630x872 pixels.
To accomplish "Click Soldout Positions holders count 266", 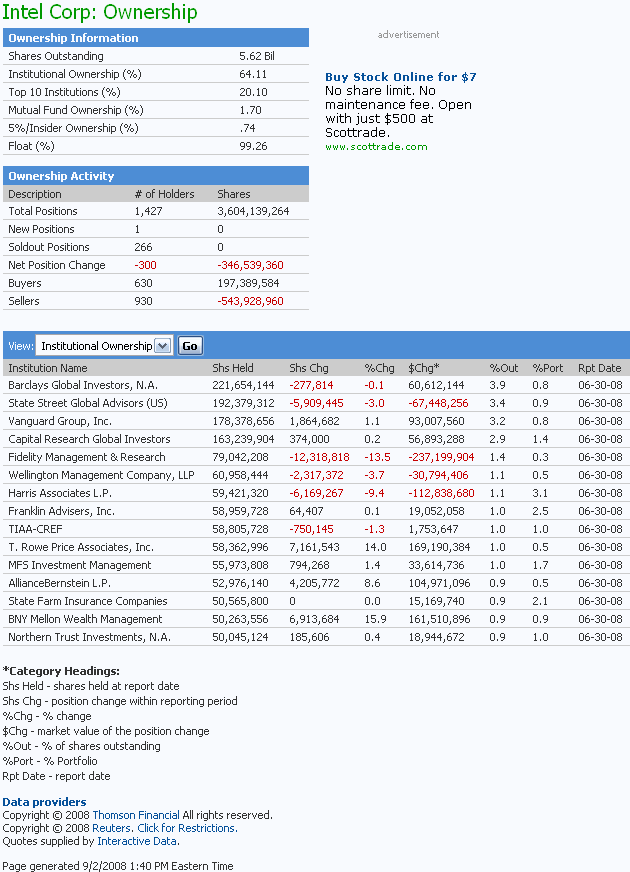I will click(143, 247).
